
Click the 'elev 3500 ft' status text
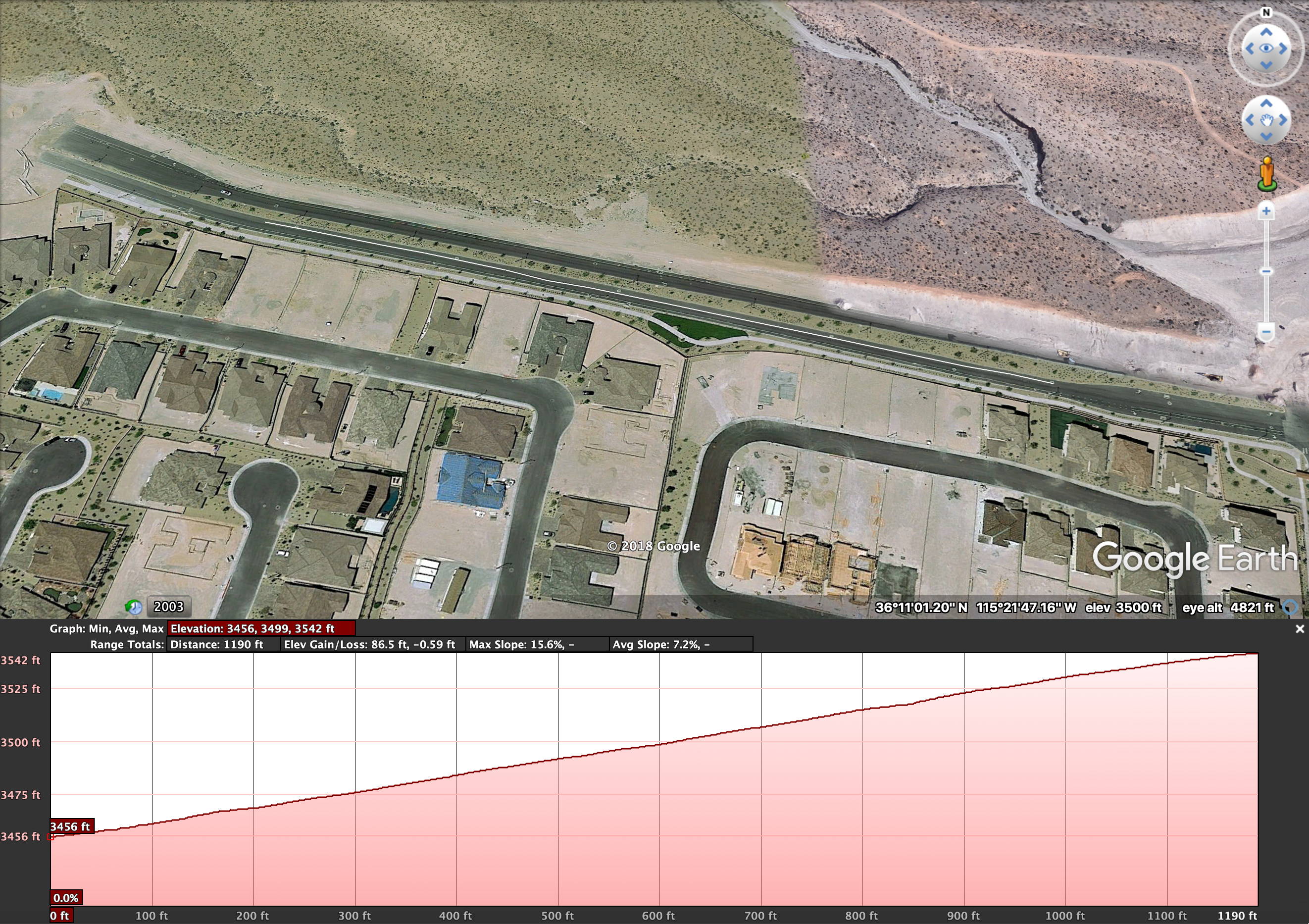(1123, 608)
